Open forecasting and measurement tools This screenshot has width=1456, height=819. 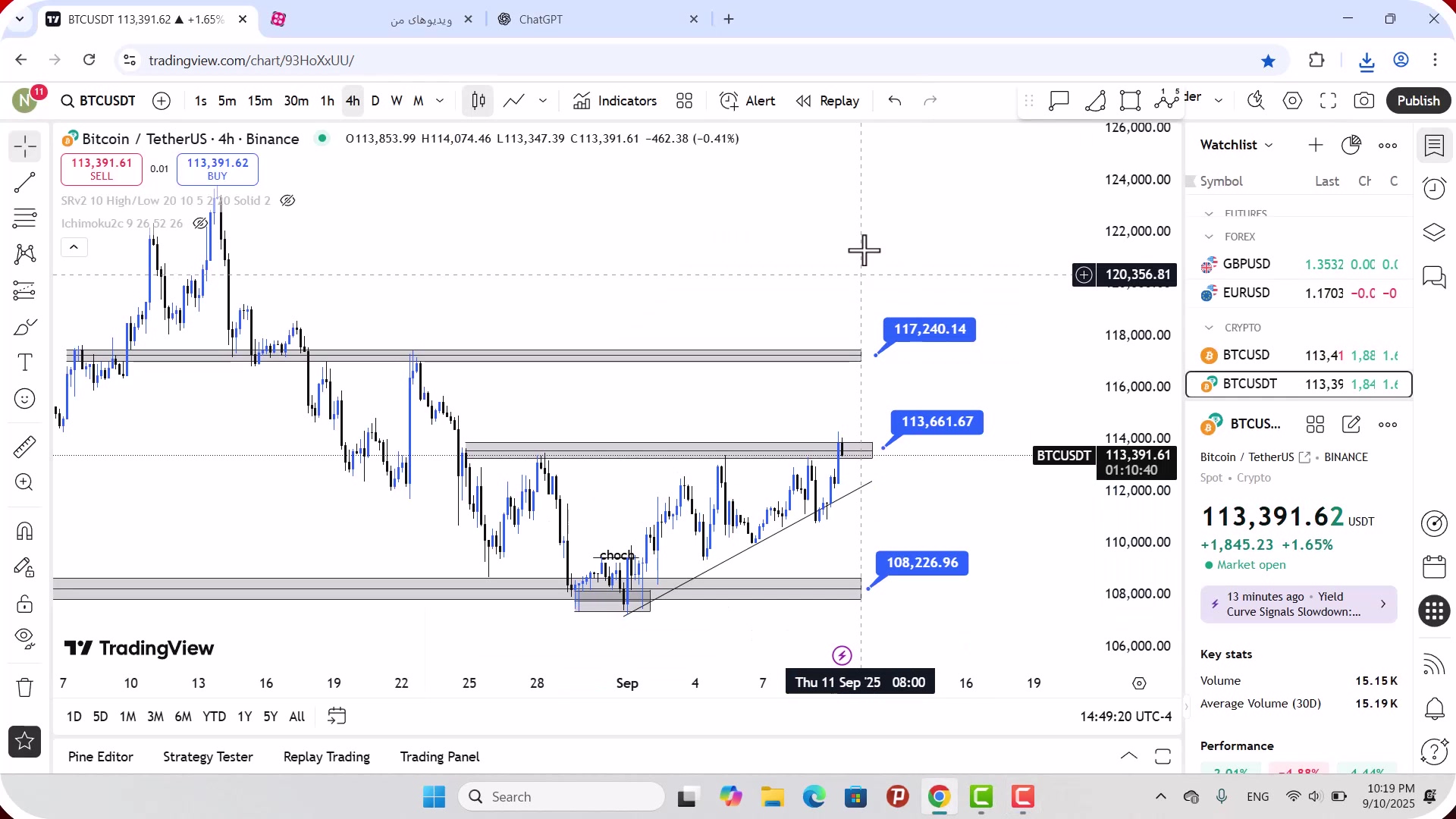(25, 290)
